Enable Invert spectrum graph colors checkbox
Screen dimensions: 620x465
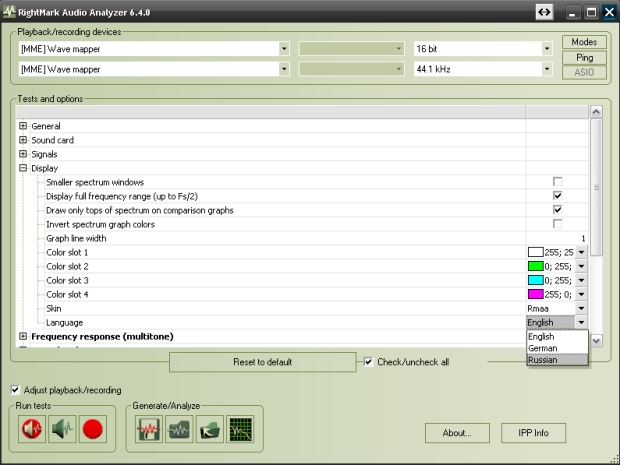click(x=557, y=224)
